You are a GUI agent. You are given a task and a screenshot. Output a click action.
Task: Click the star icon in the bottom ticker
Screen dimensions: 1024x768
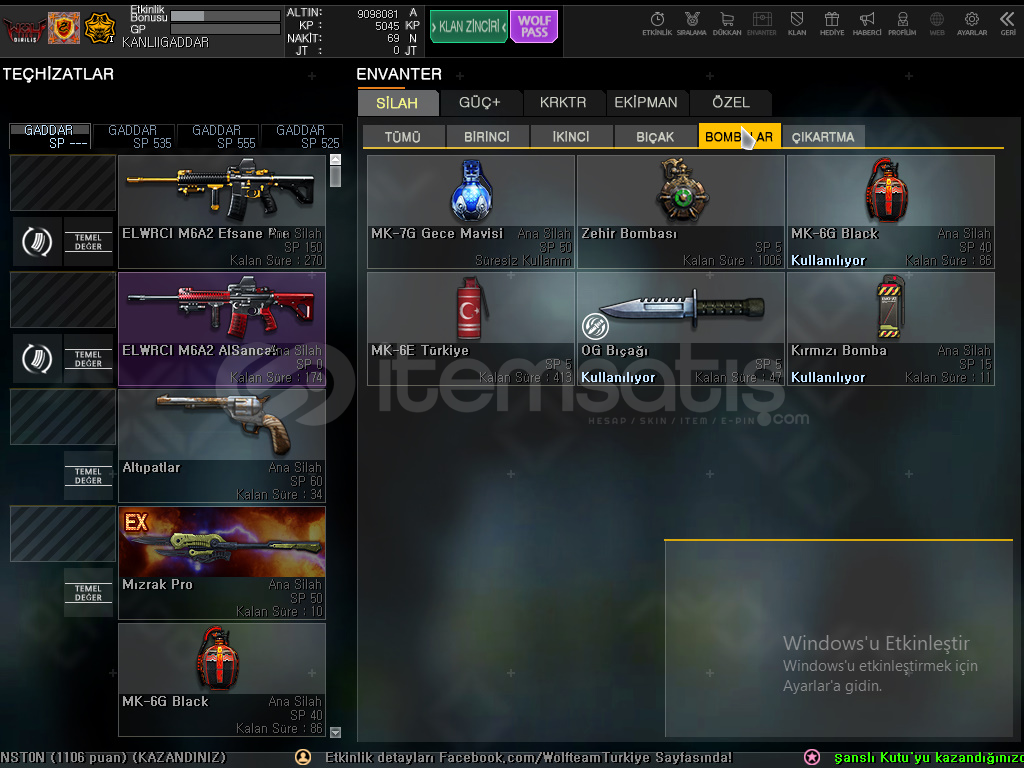pyautogui.click(x=812, y=757)
